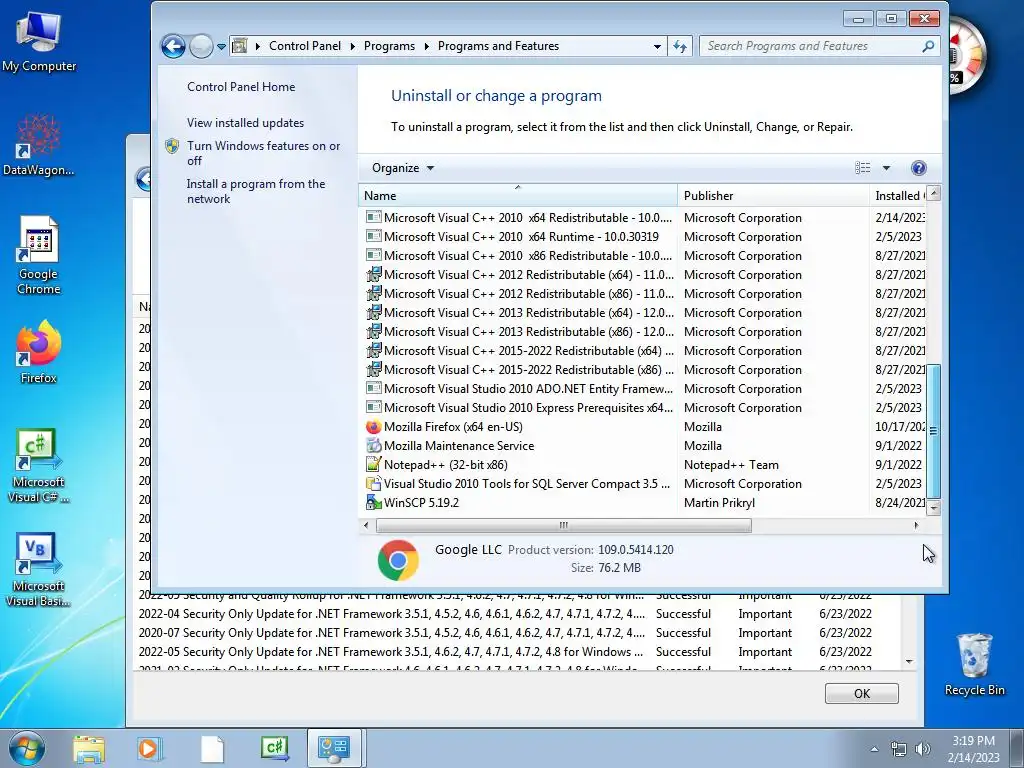Viewport: 1024px width, 768px height.
Task: Click the Control Panel icon in address bar
Action: pos(240,46)
